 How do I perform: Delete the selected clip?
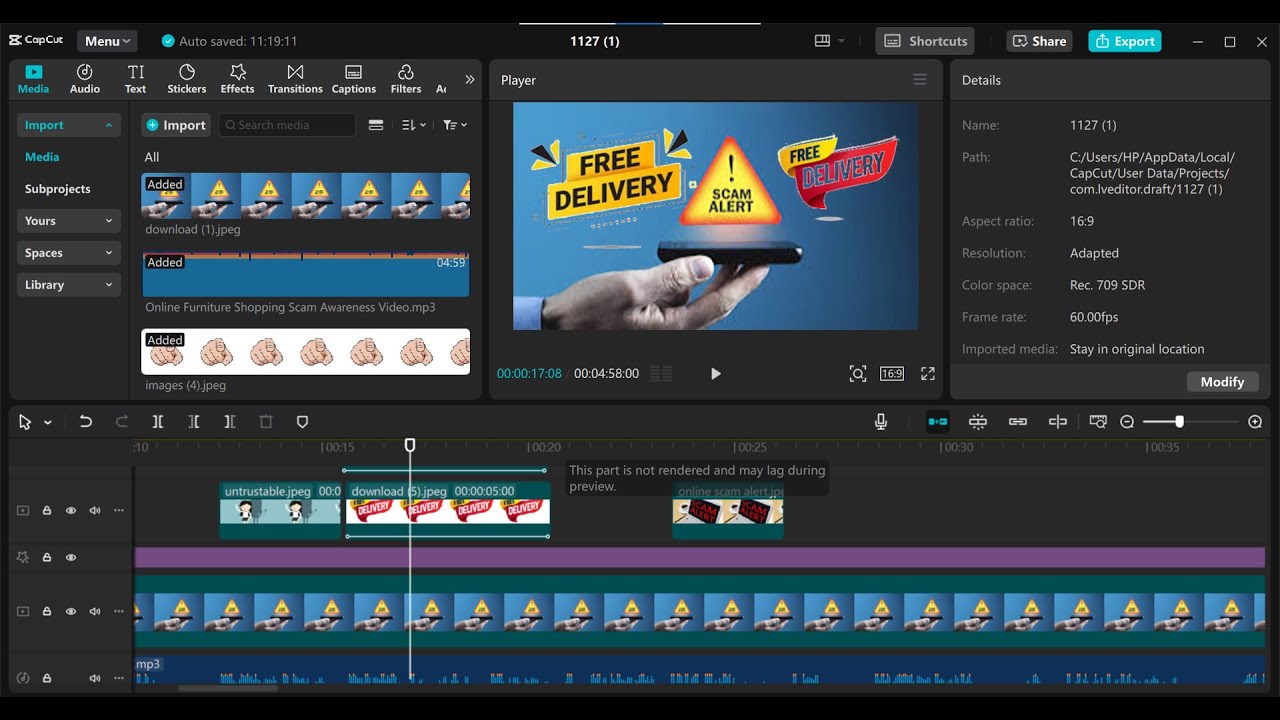coord(266,422)
